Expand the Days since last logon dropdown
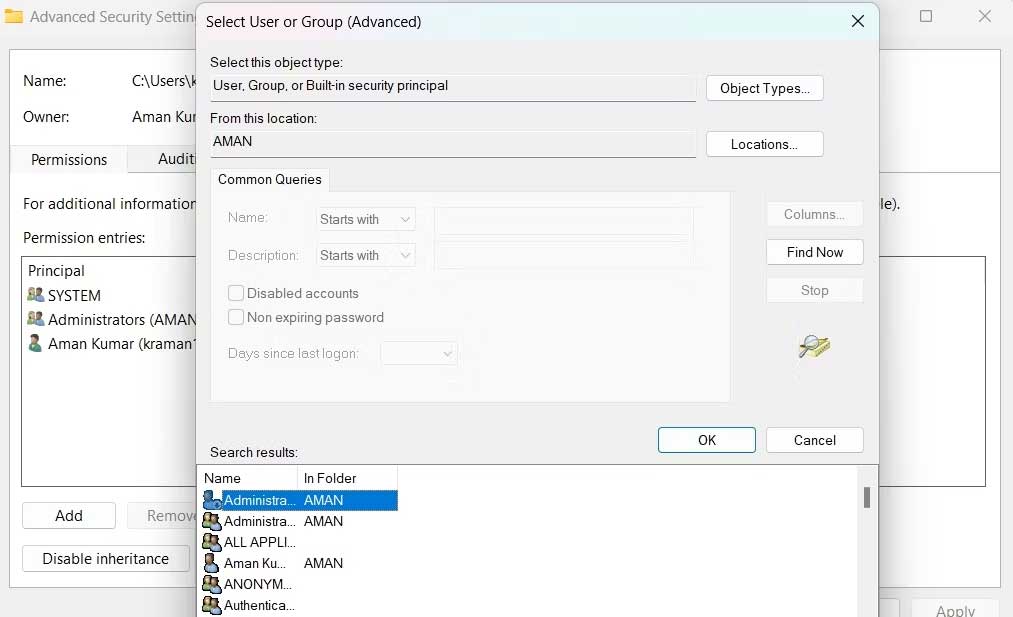 pos(418,353)
